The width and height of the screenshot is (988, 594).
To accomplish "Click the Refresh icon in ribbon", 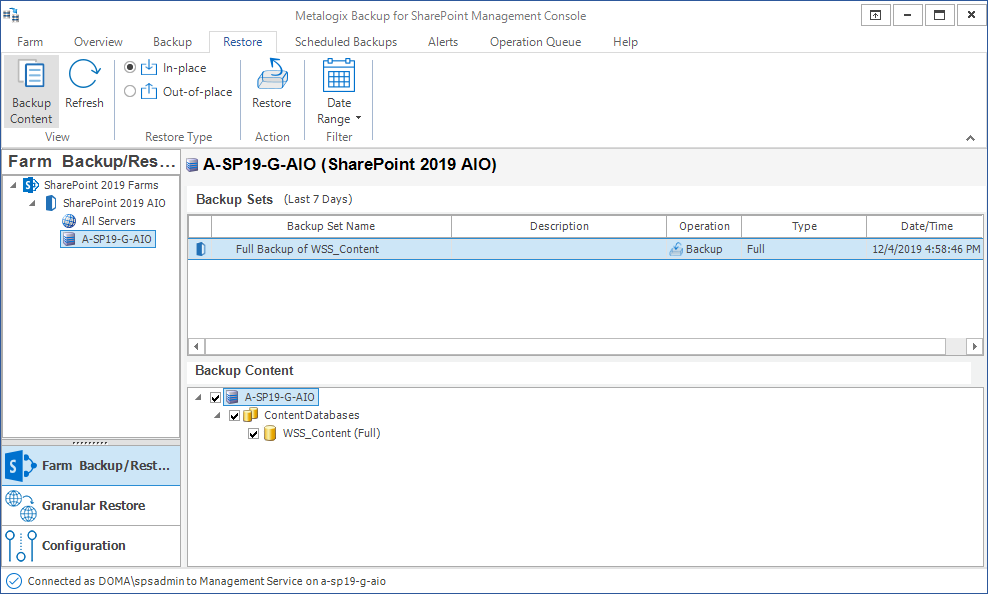I will point(84,75).
